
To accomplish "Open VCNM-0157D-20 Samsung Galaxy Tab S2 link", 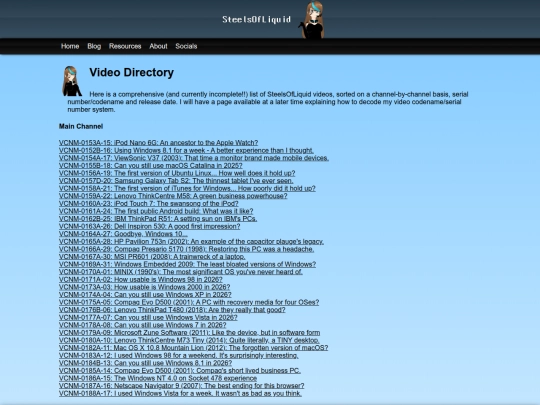I will 176,180.
